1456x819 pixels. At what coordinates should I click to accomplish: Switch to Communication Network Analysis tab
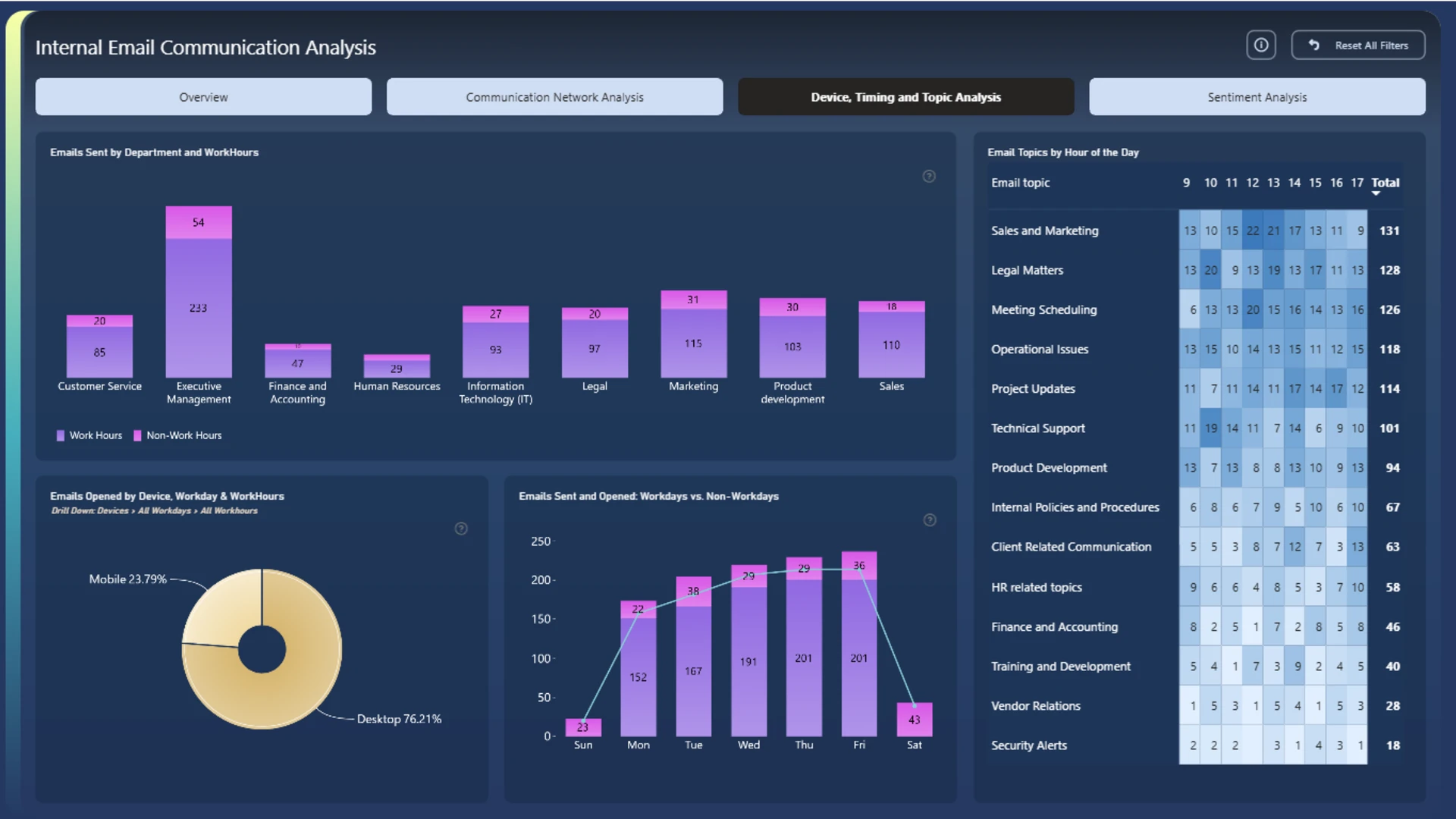(554, 97)
